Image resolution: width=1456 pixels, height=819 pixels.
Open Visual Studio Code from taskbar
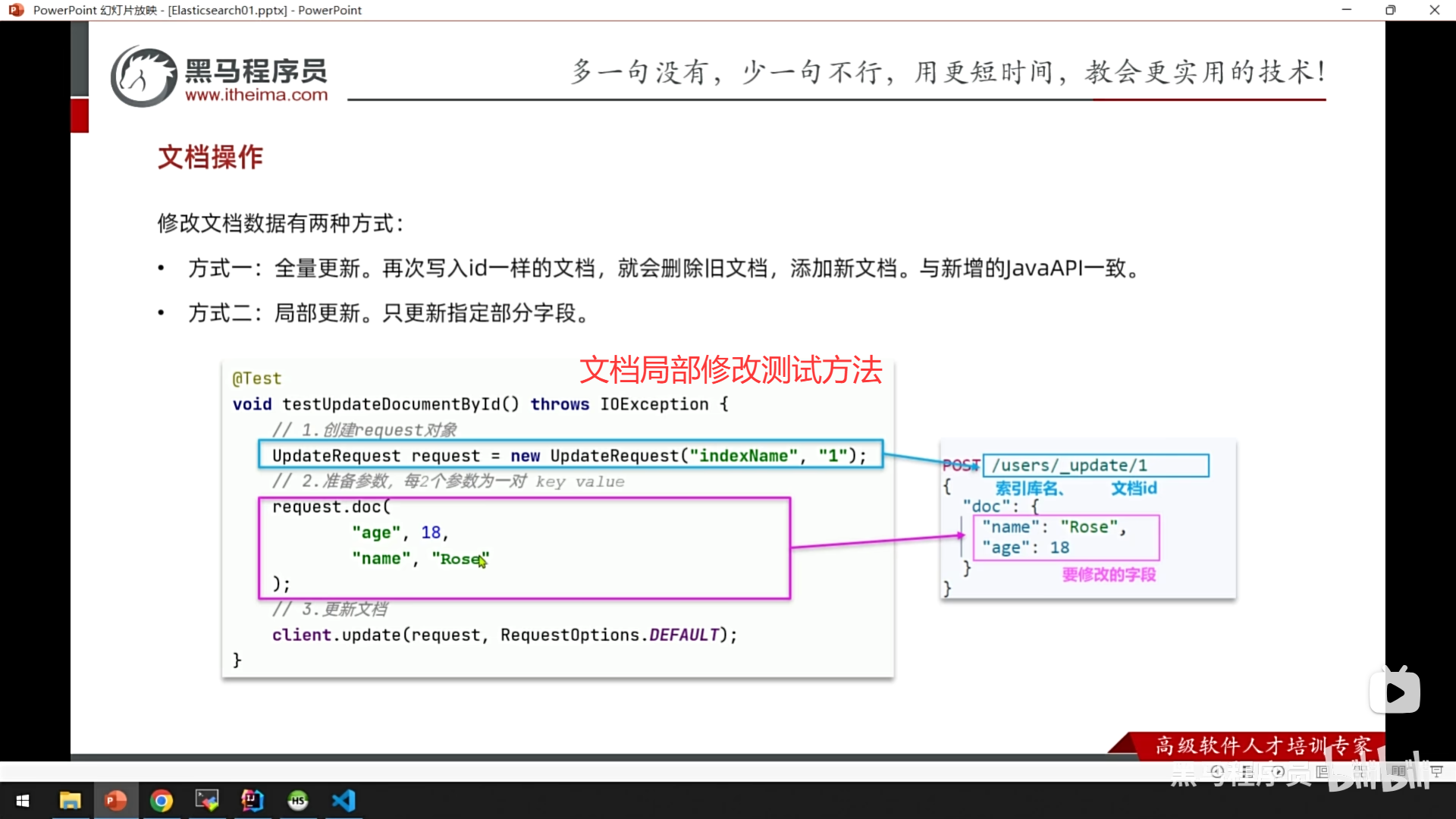[x=344, y=801]
